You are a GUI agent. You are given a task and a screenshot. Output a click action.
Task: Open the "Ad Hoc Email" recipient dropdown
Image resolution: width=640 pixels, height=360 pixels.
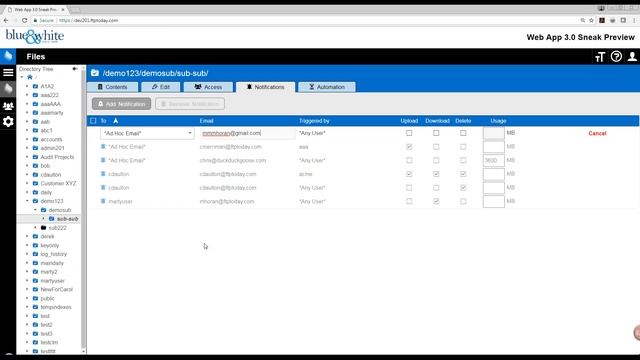point(147,133)
